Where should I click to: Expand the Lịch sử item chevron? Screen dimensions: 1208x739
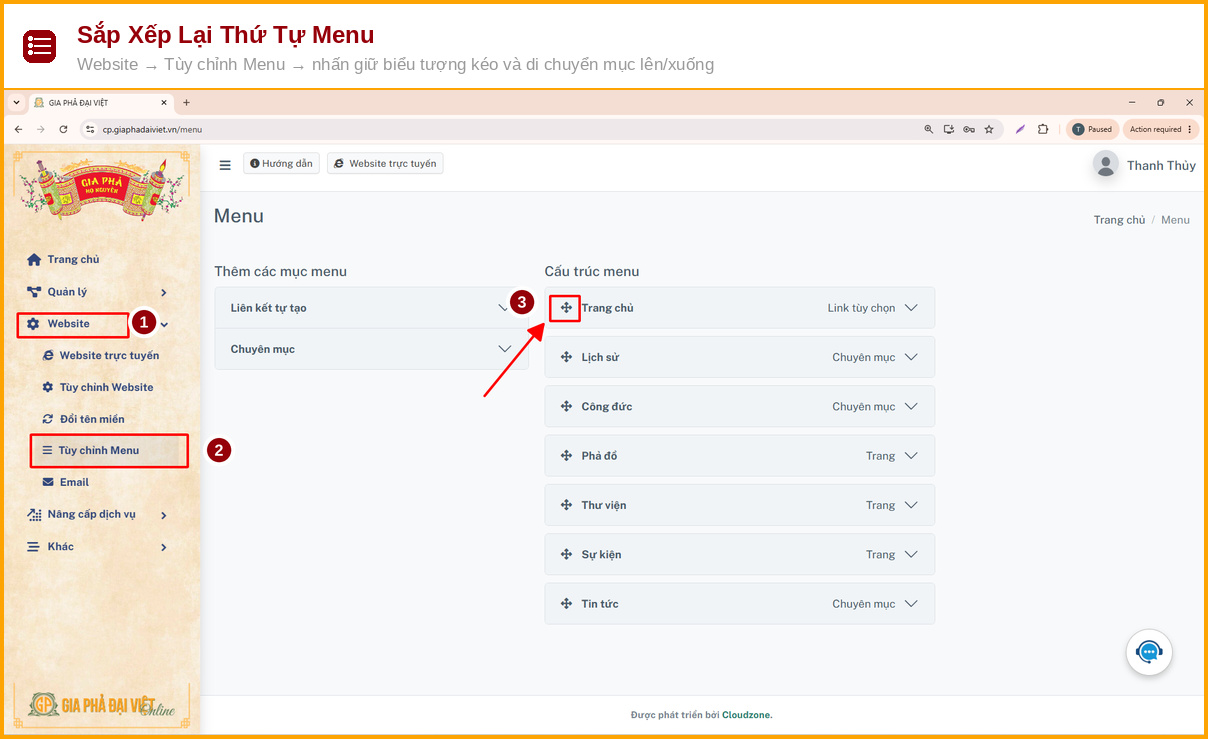911,357
